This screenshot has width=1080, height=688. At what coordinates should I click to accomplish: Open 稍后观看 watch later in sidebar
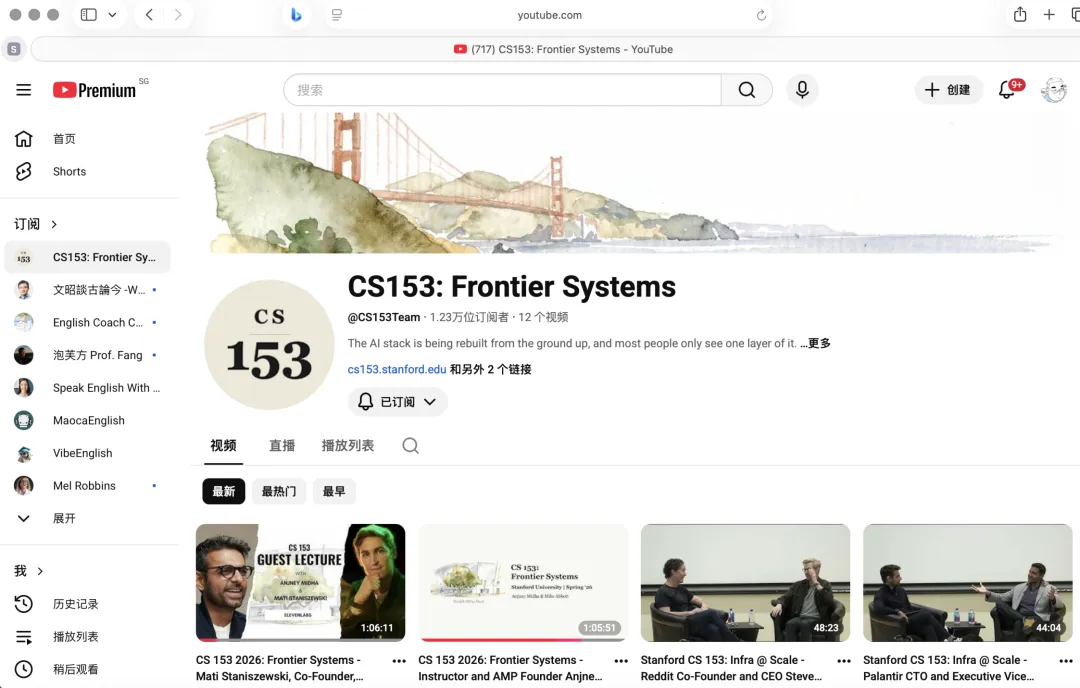pyautogui.click(x=76, y=669)
